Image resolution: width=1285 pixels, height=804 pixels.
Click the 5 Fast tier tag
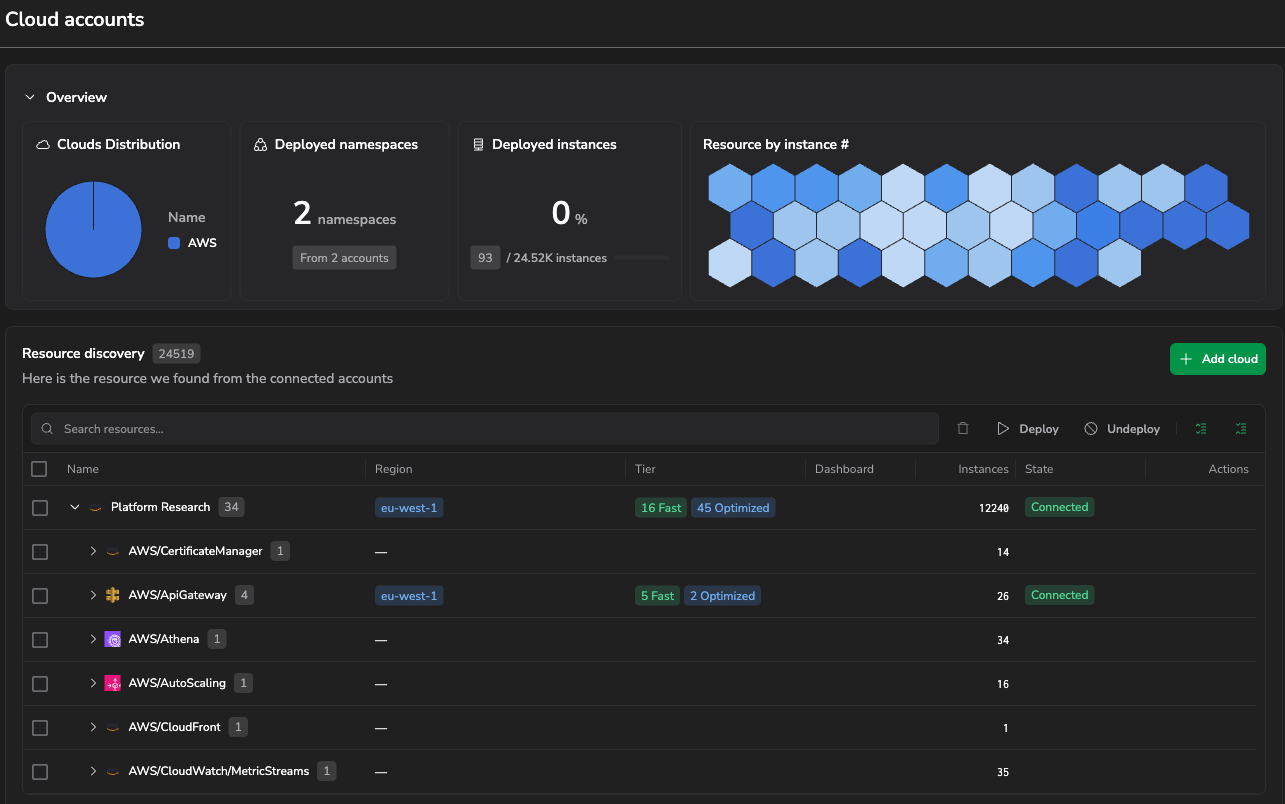(x=657, y=596)
